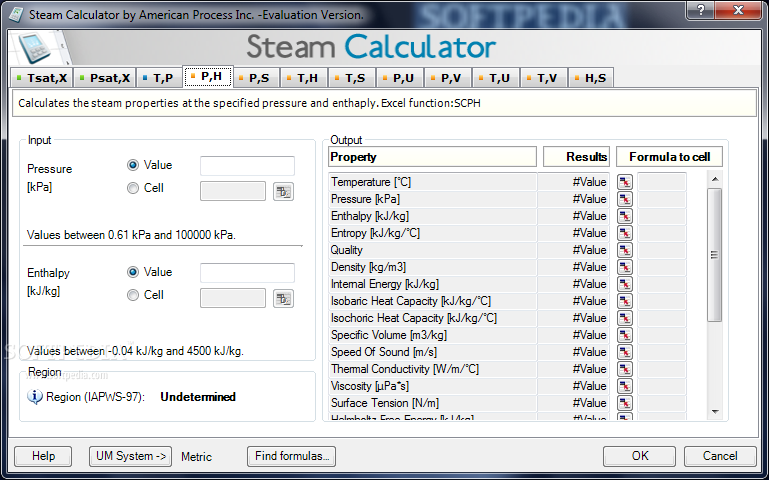This screenshot has height=480, width=769.
Task: Insert Viscosity formula to cell icon
Action: [625, 386]
